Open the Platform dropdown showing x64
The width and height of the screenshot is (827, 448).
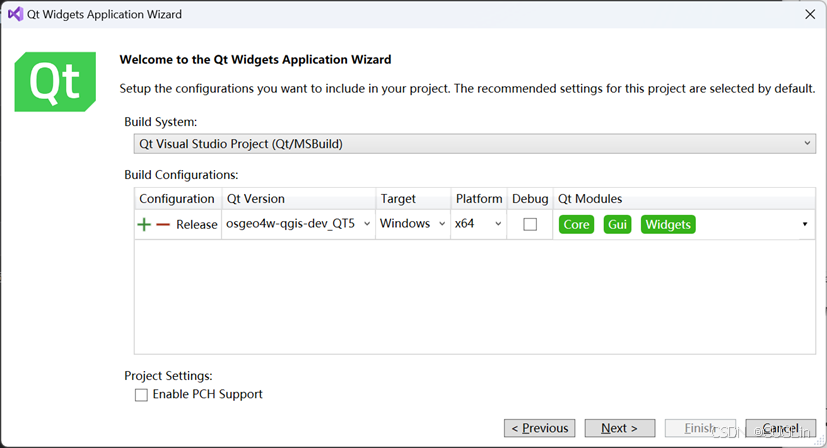478,224
